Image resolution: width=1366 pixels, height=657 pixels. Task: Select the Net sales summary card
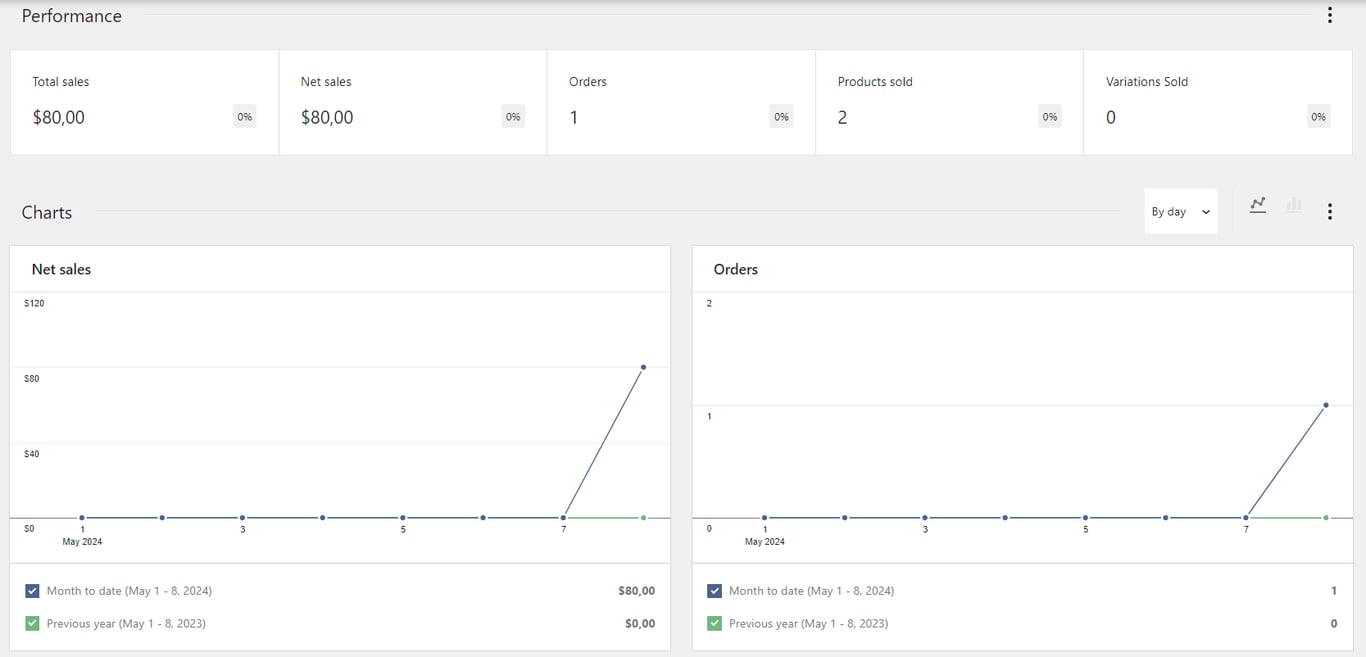click(412, 102)
